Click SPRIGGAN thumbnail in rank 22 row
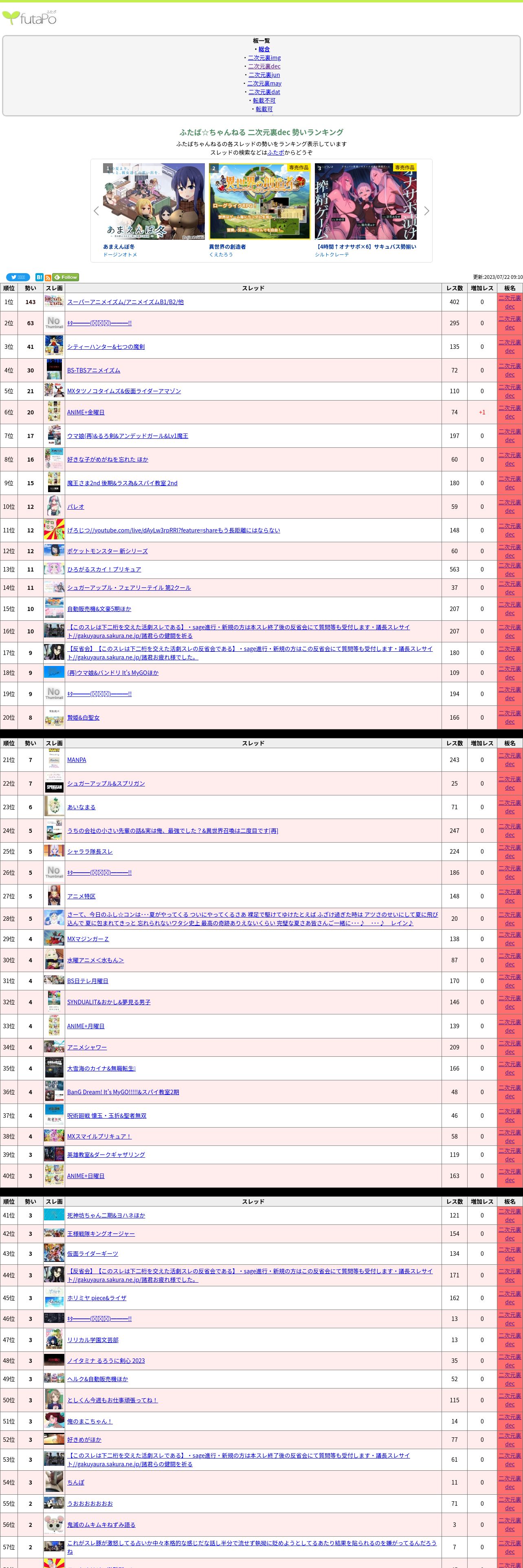This screenshot has height=1568, width=523. tap(54, 784)
